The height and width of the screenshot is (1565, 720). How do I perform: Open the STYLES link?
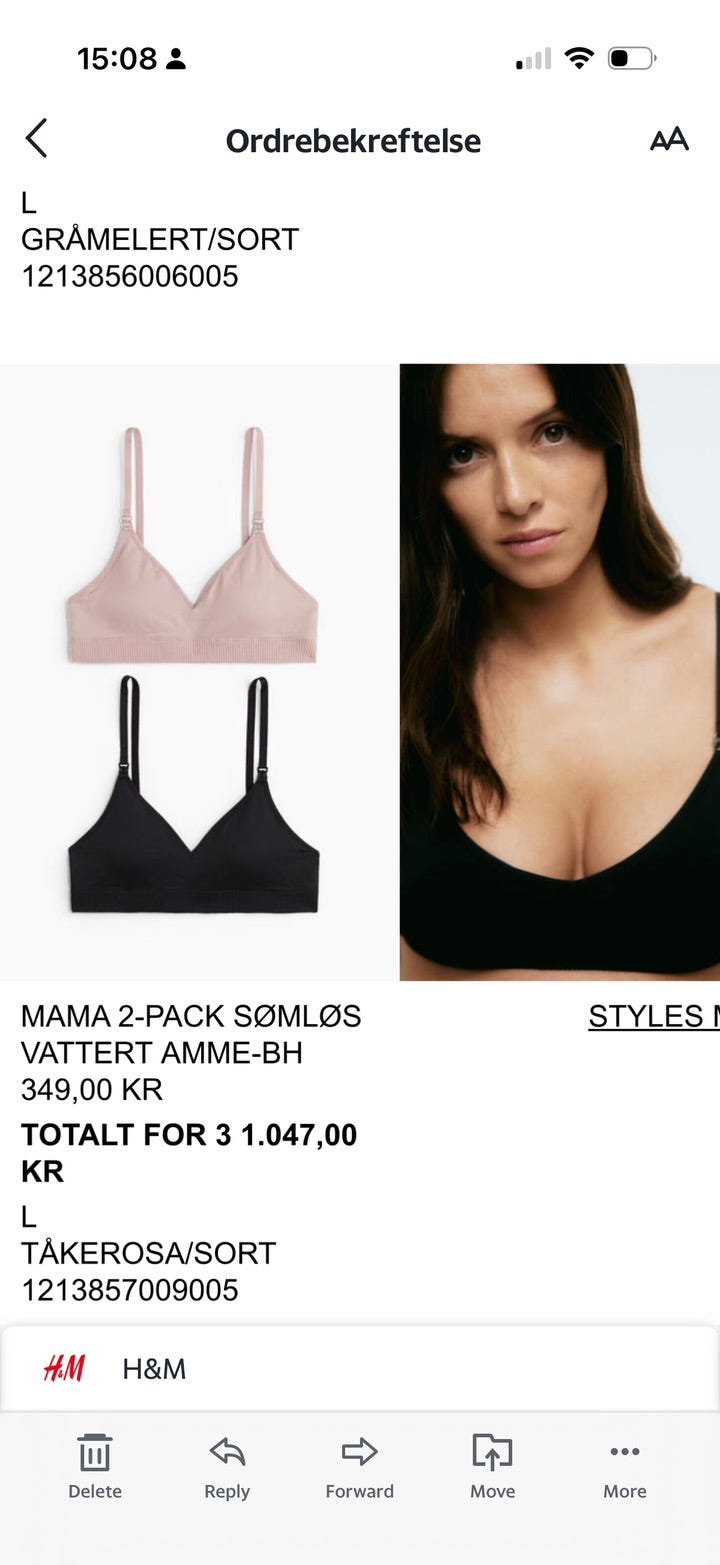coord(654,1016)
